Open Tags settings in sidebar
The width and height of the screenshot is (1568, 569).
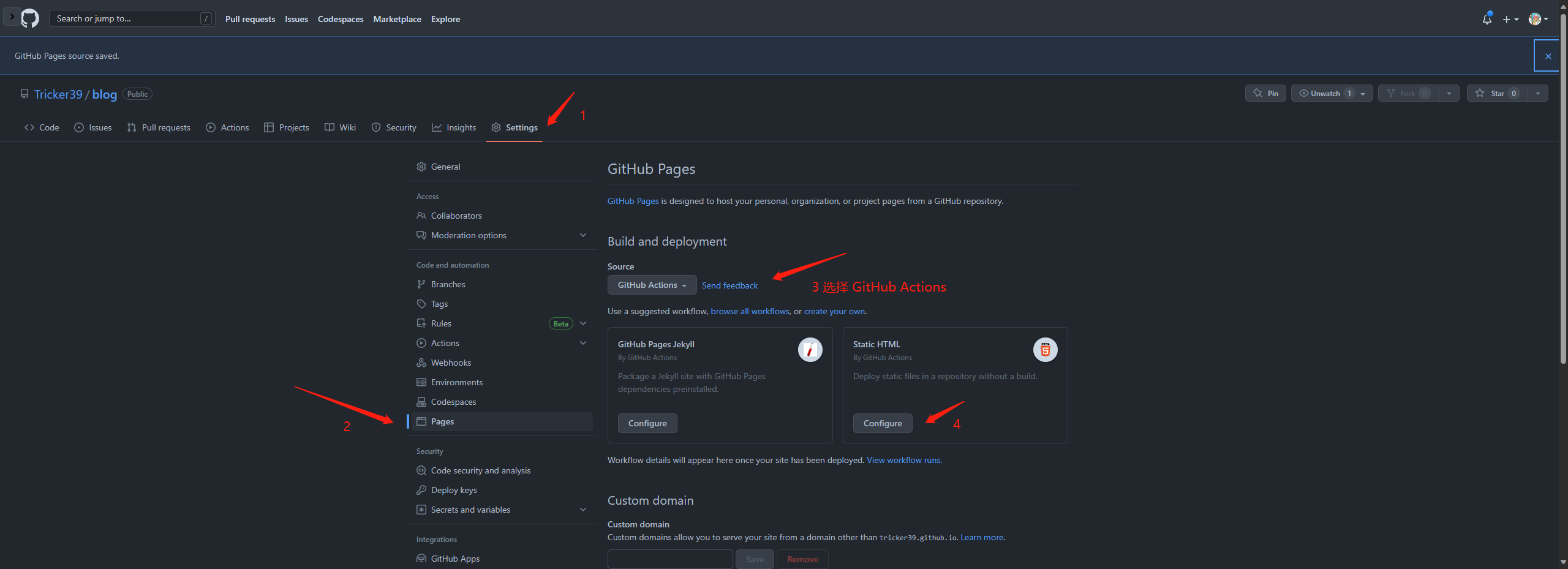(x=502, y=304)
